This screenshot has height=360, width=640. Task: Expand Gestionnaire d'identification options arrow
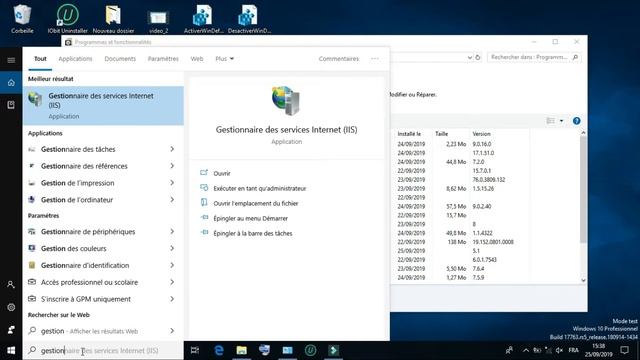click(x=172, y=265)
